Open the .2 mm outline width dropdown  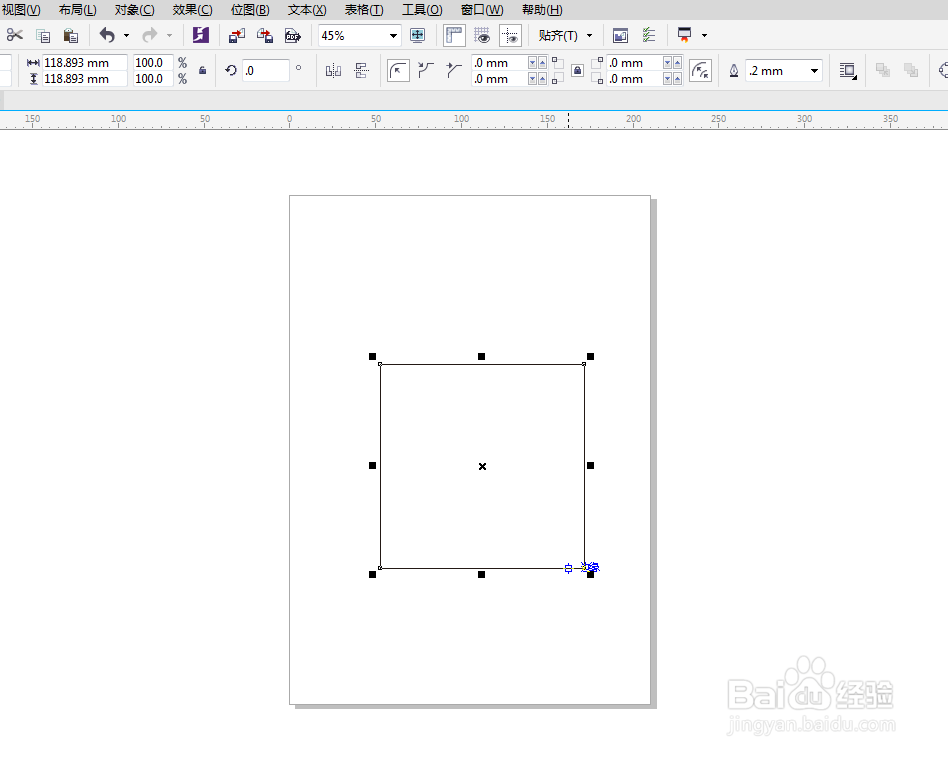click(814, 71)
